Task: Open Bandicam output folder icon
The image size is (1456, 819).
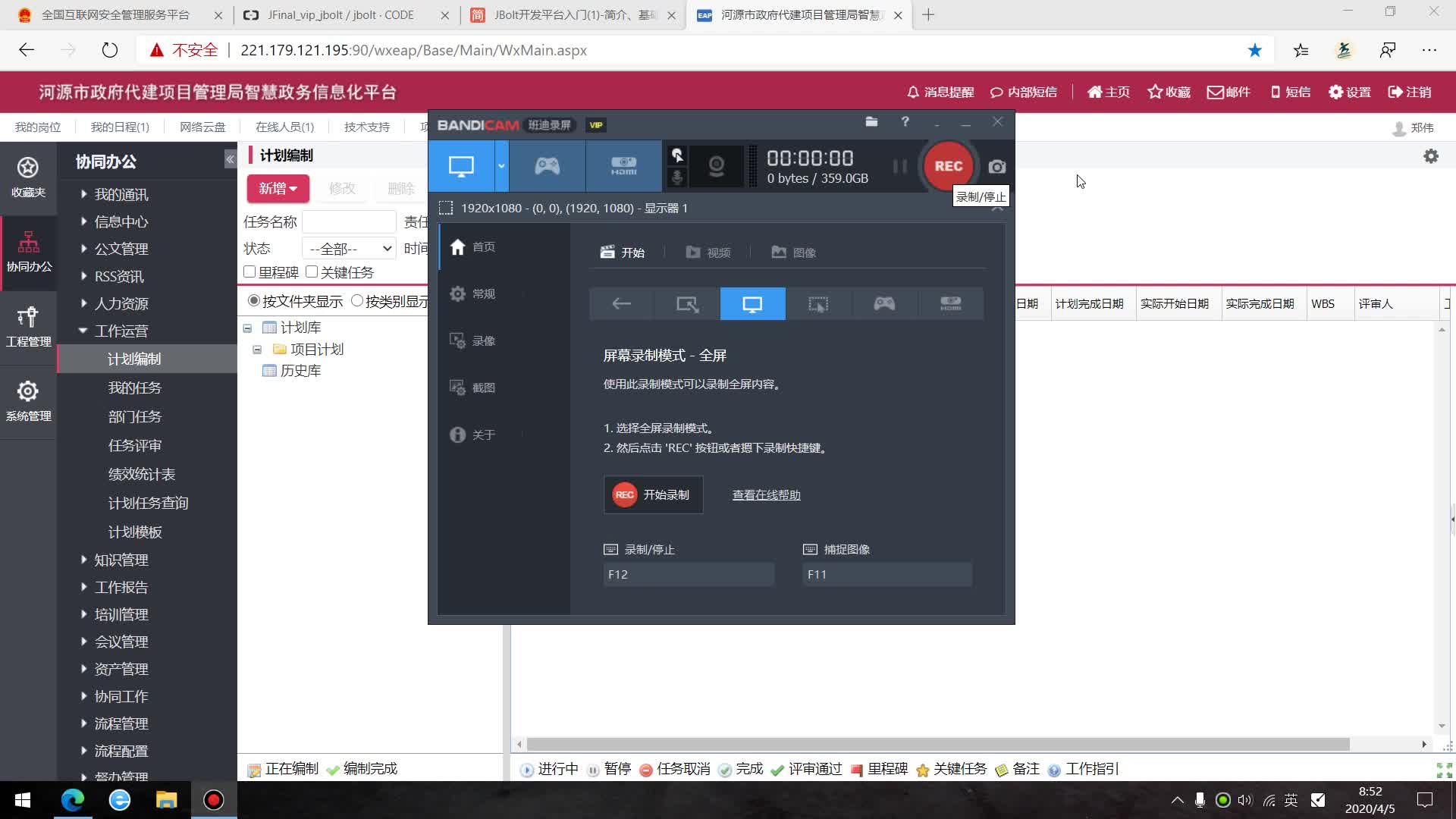Action: [x=871, y=121]
